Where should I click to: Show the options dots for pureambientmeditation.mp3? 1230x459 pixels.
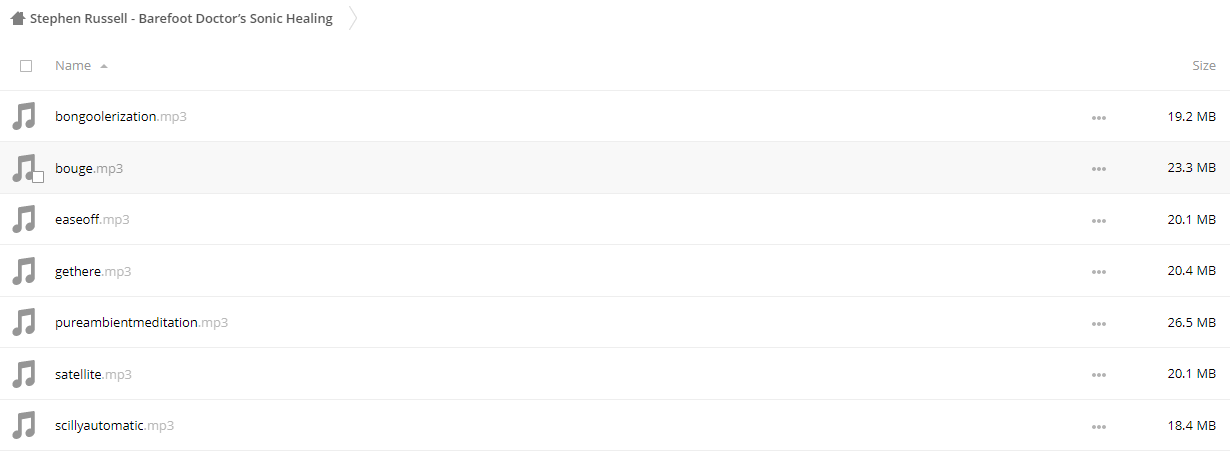(x=1099, y=323)
